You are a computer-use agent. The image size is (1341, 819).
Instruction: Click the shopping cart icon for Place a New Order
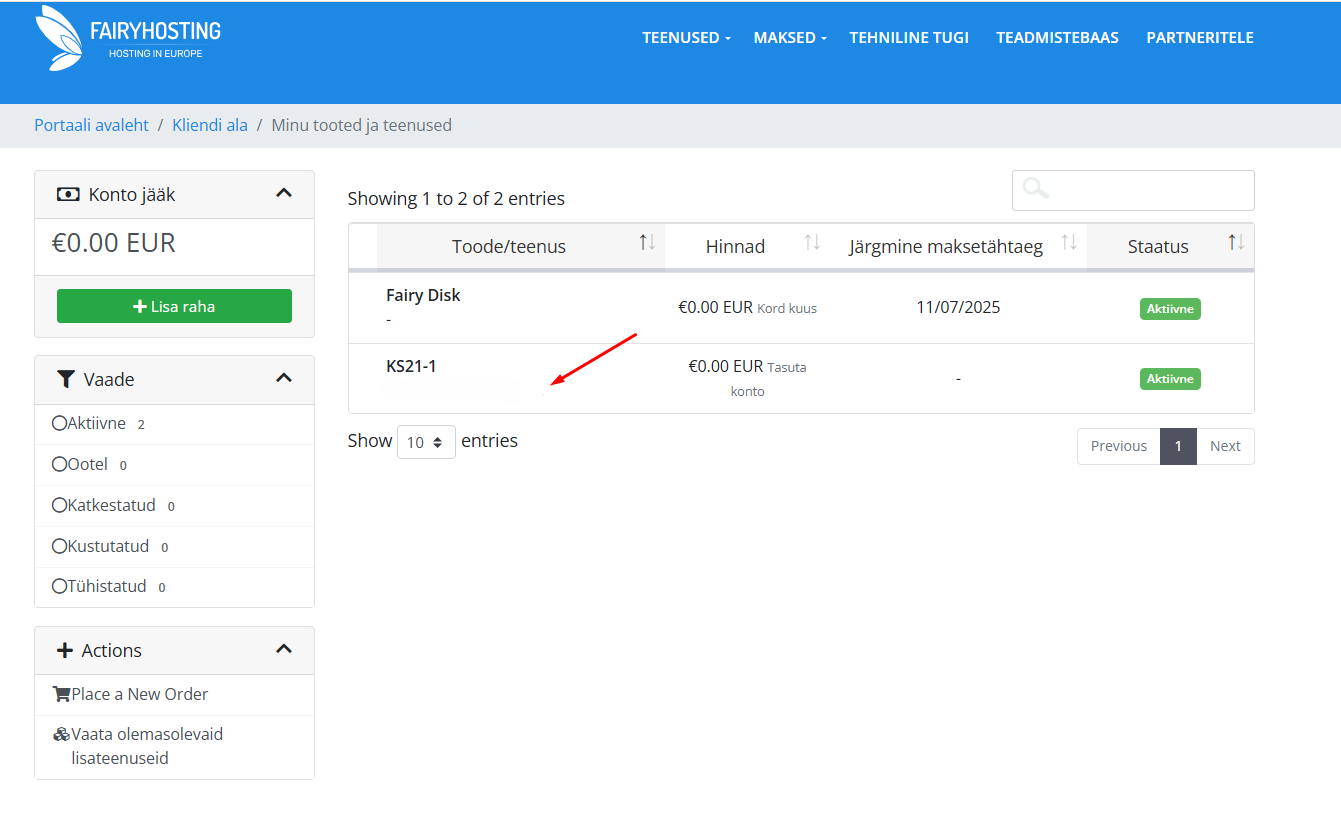(61, 694)
